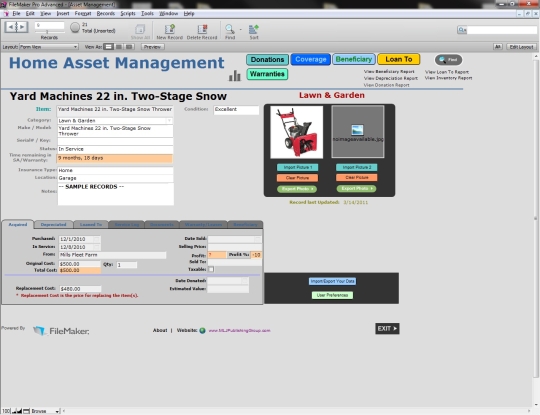Switch to Form view icon
Screen dimensions: 540x415
108,46
